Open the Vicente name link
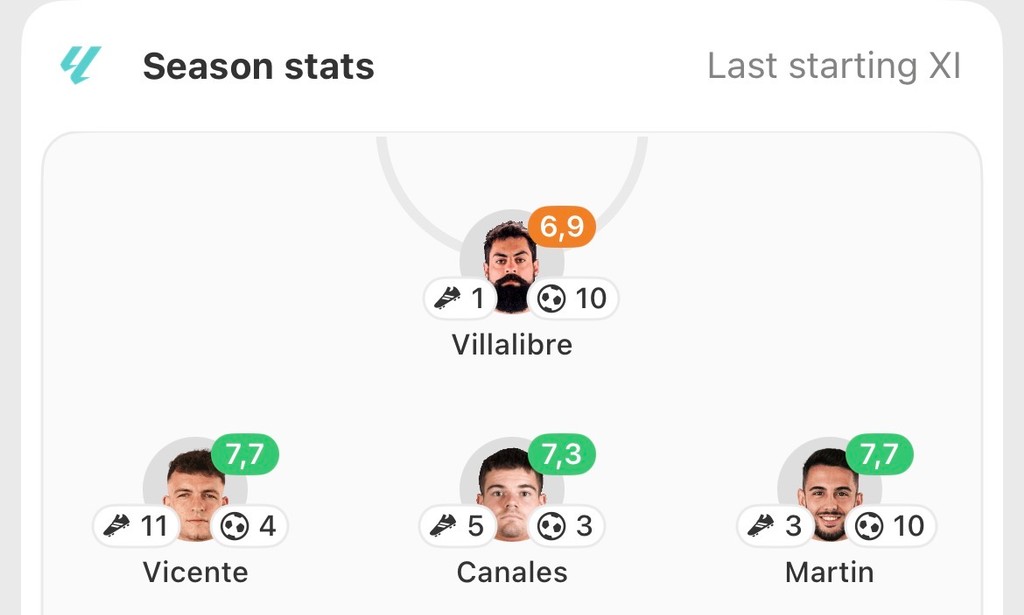 (x=195, y=573)
